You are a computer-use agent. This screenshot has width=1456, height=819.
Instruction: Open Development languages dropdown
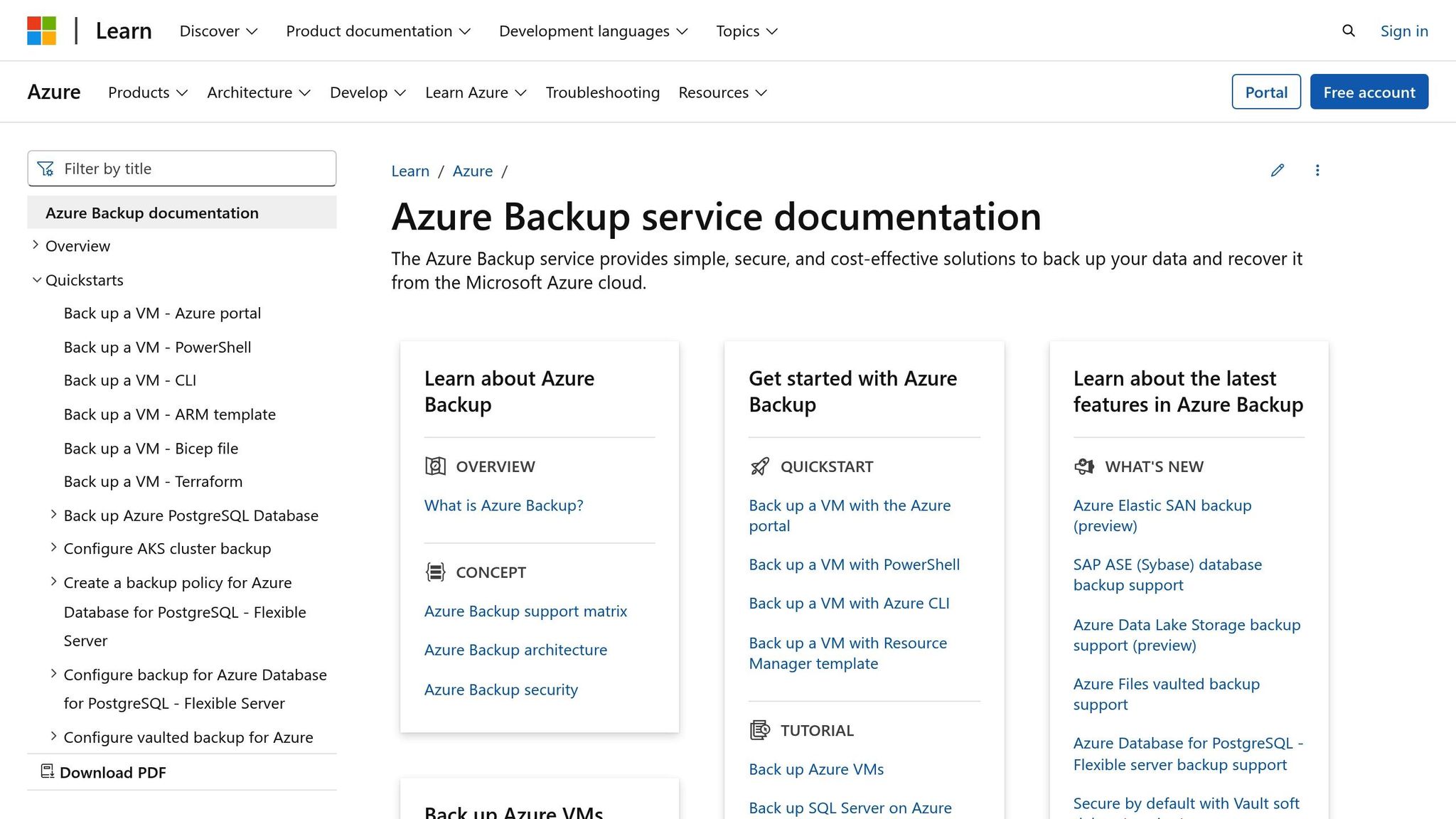point(594,31)
